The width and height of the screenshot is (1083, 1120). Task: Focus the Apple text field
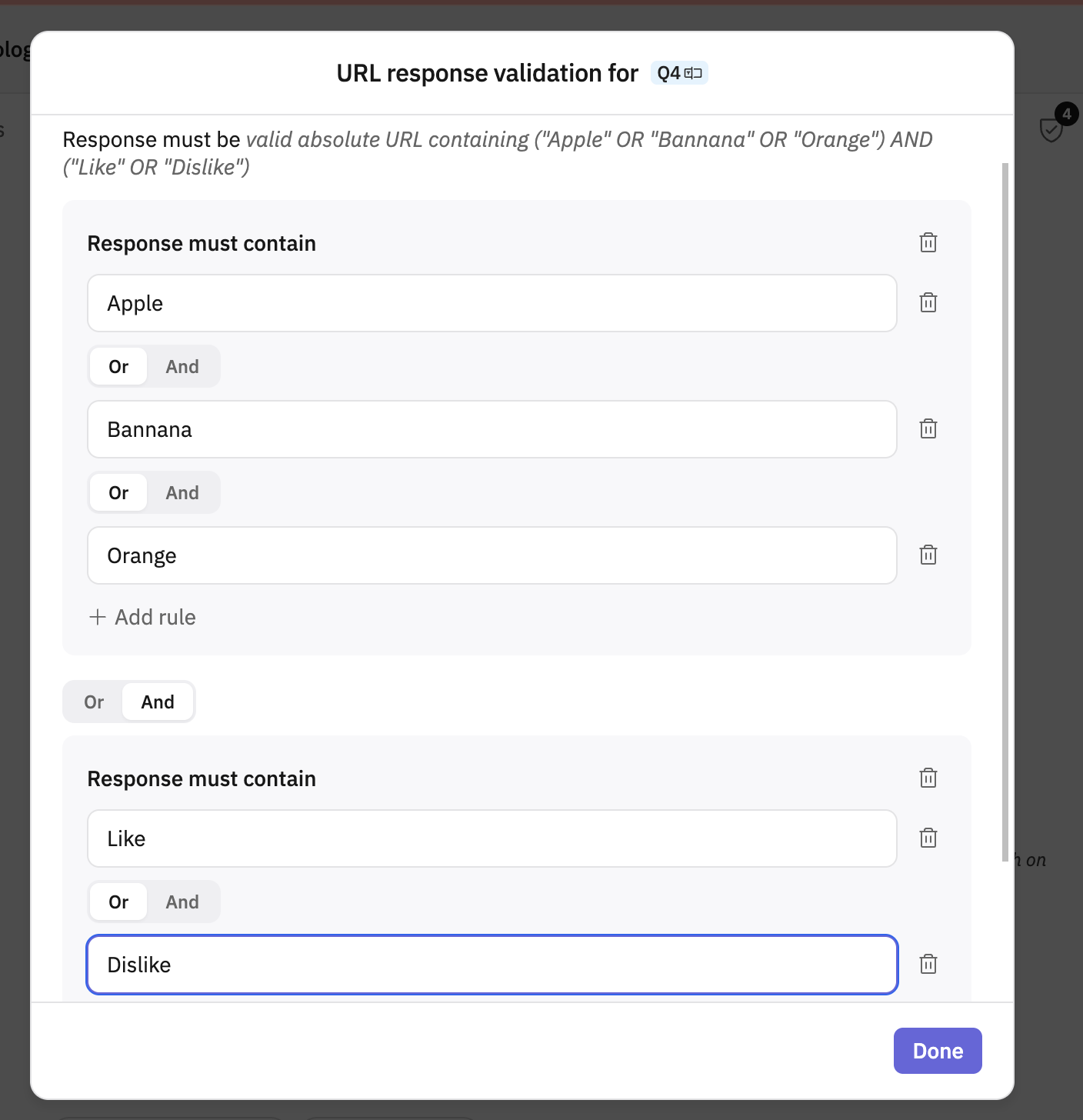(x=492, y=303)
